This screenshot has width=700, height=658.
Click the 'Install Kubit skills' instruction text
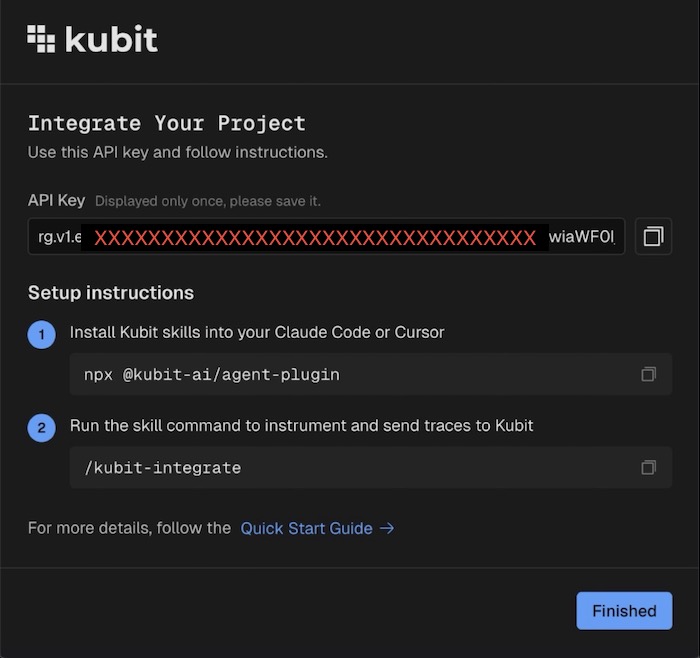[256, 332]
